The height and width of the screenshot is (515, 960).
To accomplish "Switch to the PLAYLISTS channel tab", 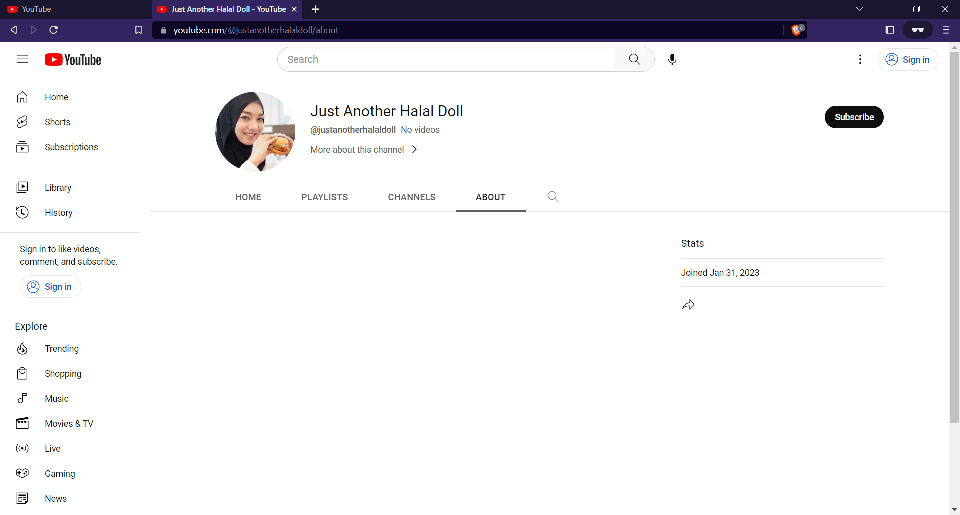I will point(324,197).
